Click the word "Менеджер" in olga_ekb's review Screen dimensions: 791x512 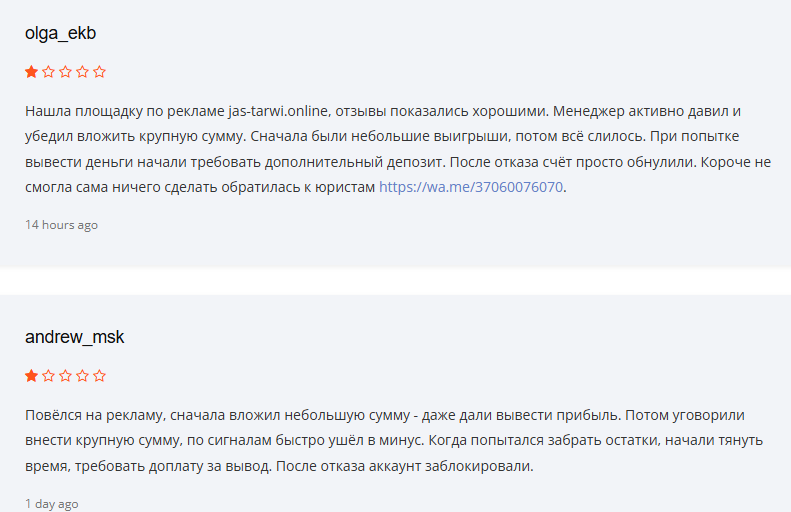(588, 109)
